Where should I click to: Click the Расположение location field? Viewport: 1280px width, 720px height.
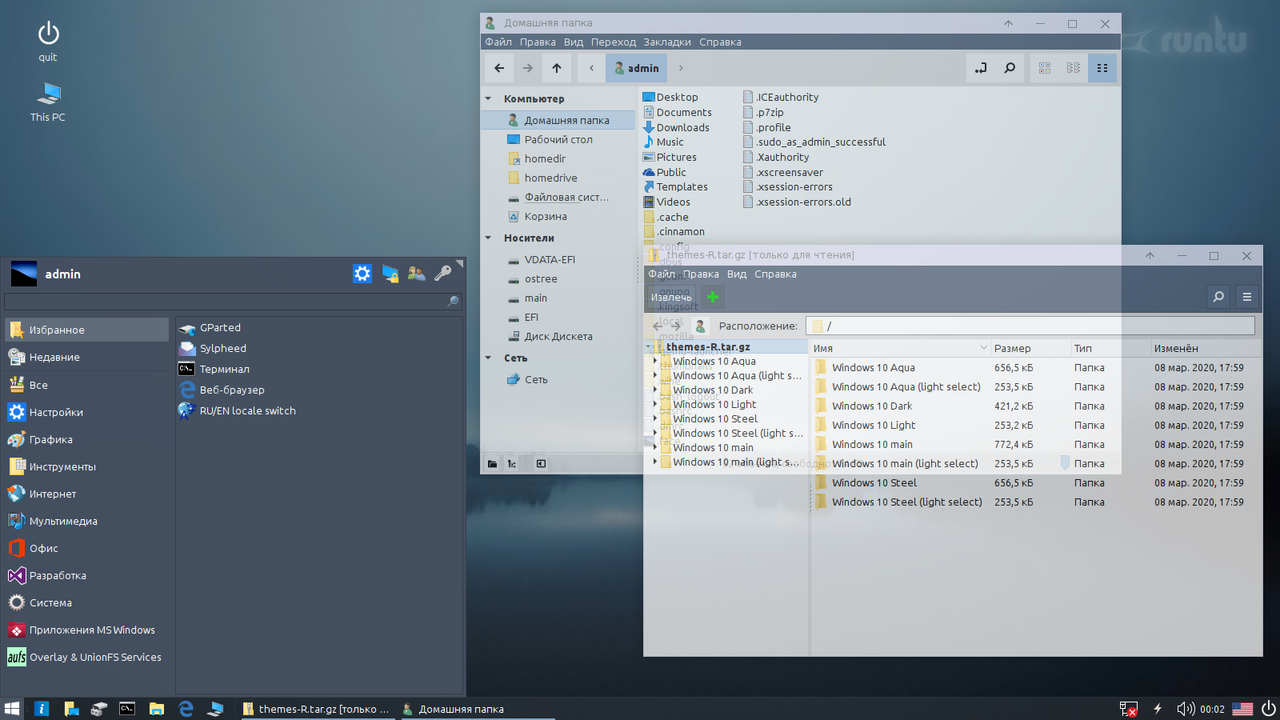[x=1030, y=326]
